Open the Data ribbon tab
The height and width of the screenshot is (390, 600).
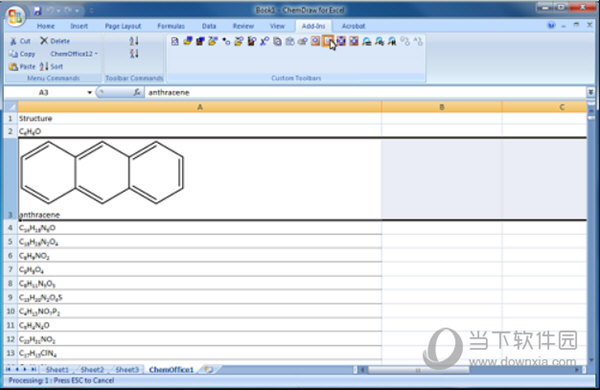click(x=209, y=26)
